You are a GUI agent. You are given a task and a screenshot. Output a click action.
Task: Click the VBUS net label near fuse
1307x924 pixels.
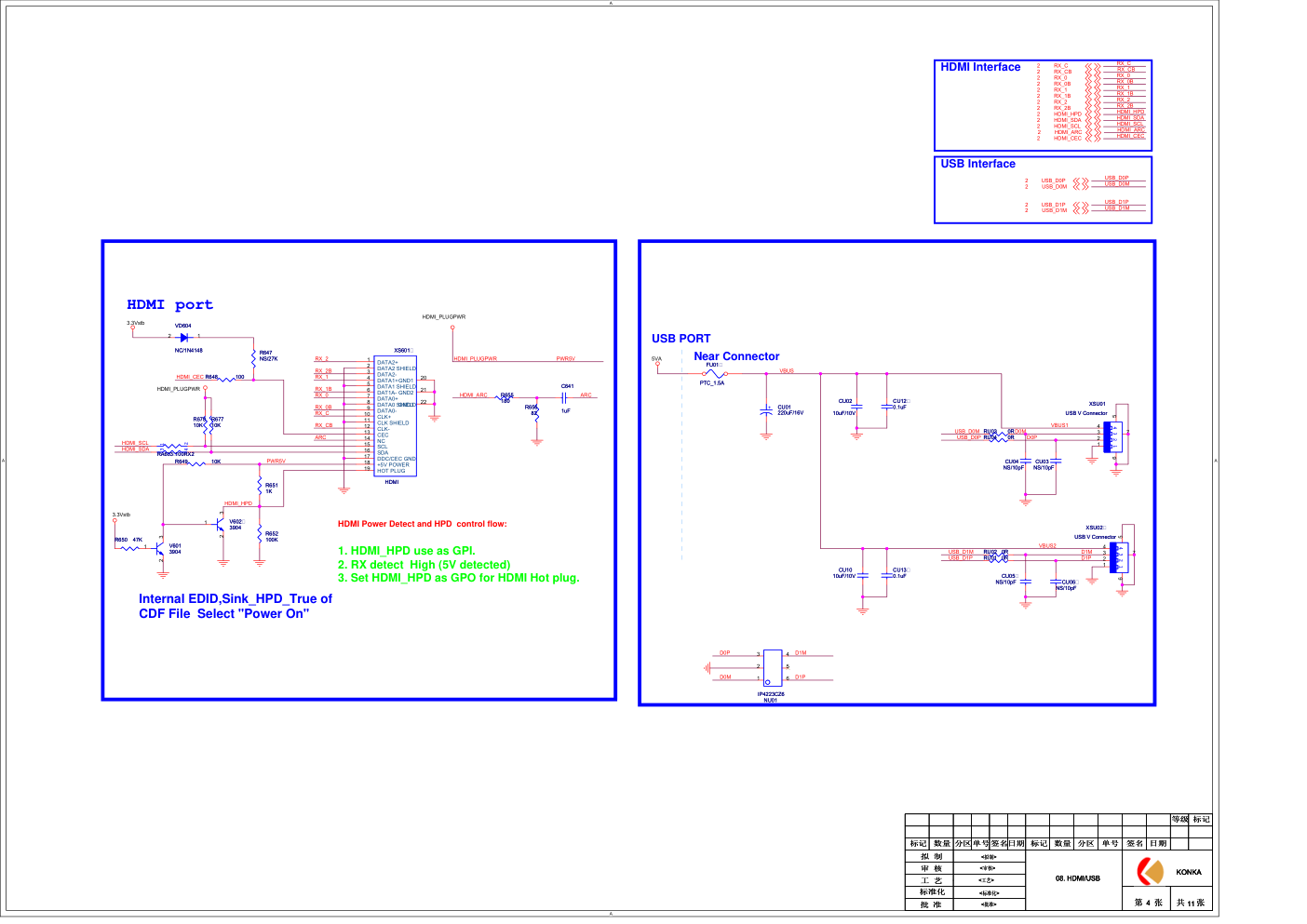click(x=787, y=370)
